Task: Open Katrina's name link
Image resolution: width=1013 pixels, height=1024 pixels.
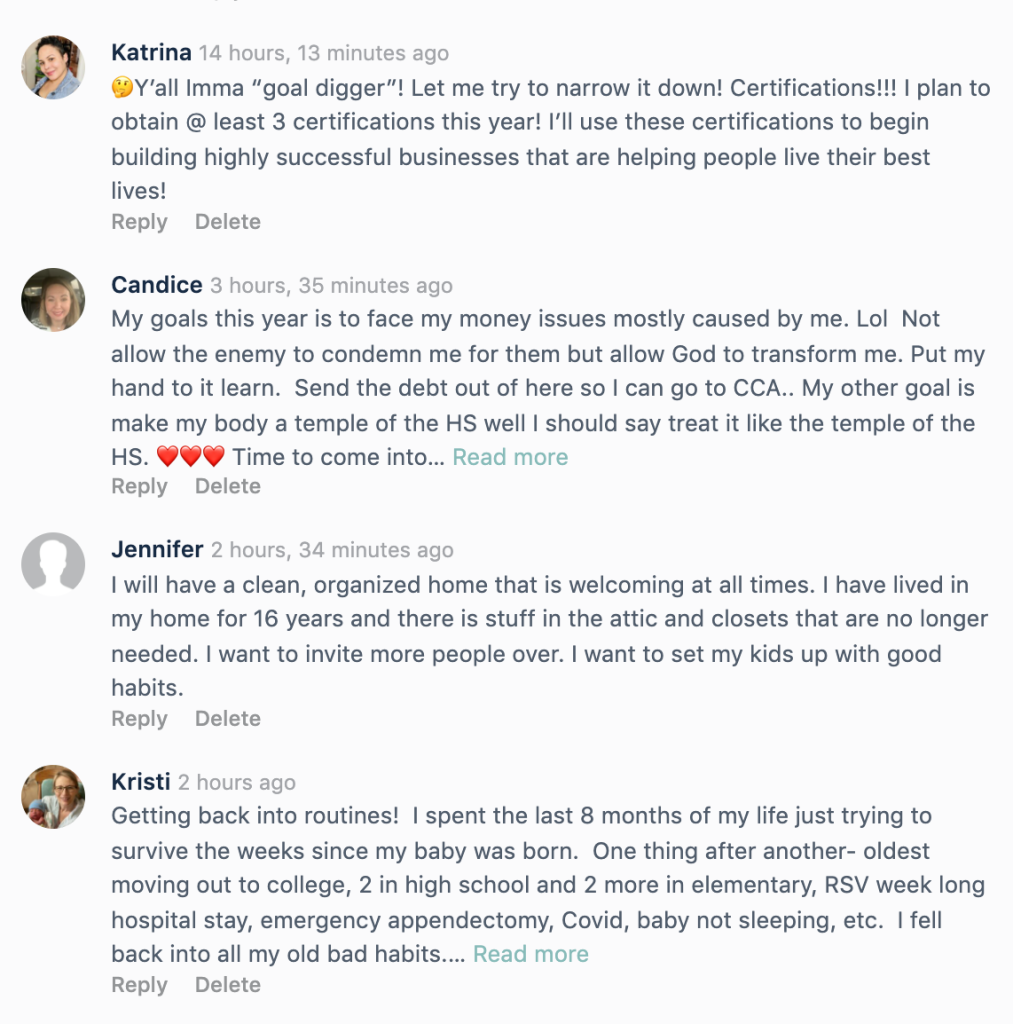Action: 151,53
